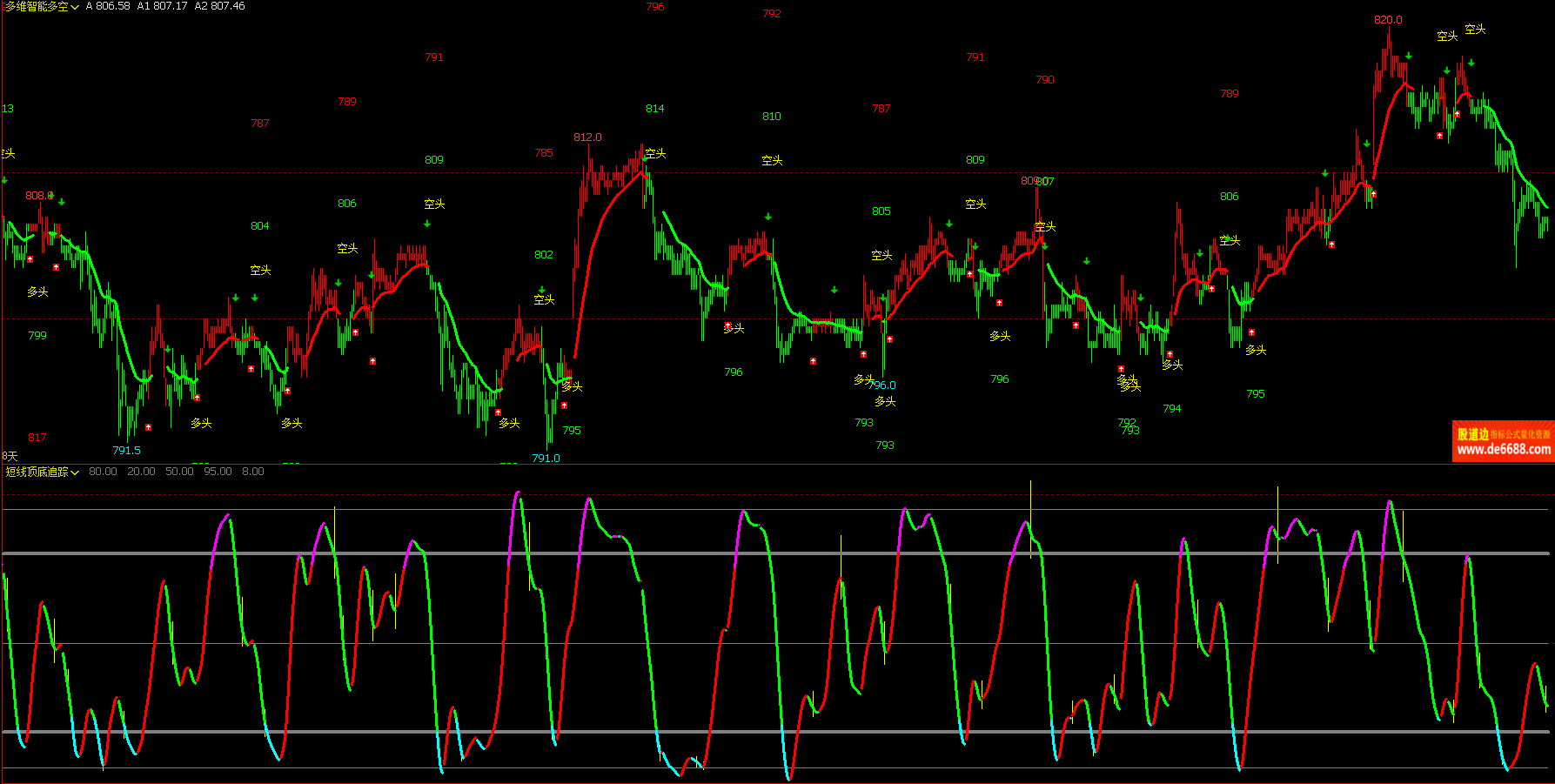Open the www.de6688.com website link
This screenshot has width=1555, height=784.
(1503, 450)
